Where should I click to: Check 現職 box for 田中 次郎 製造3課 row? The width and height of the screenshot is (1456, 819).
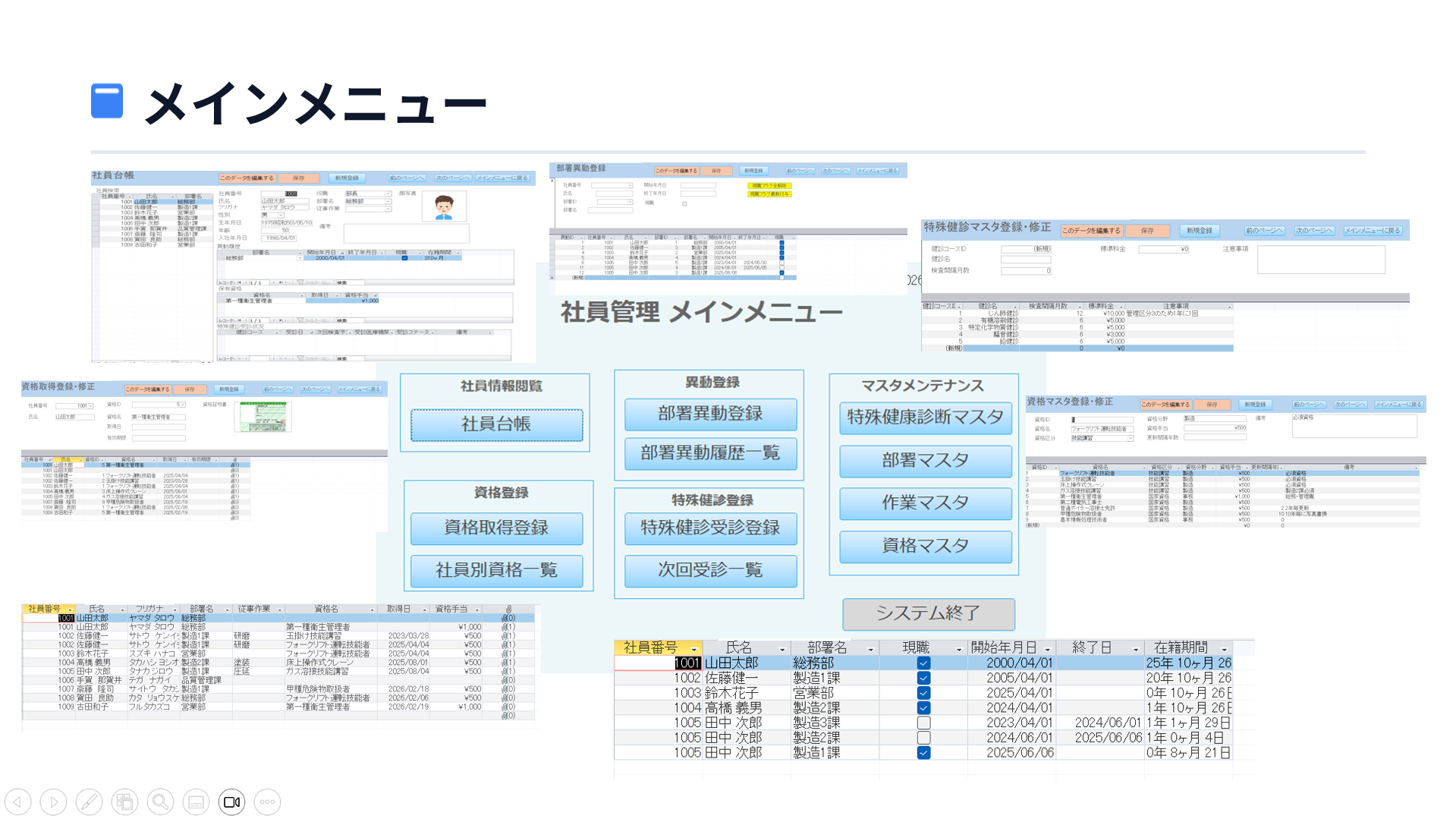tap(923, 723)
